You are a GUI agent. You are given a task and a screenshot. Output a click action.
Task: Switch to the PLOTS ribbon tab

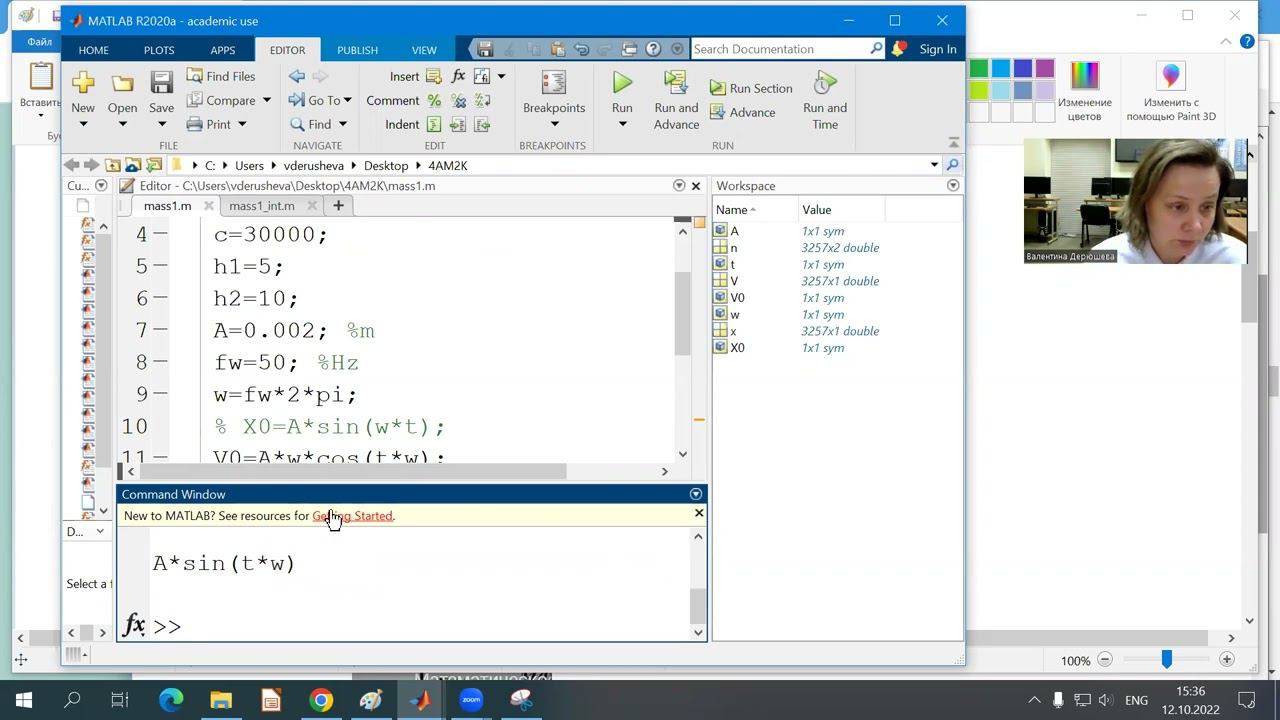click(x=158, y=50)
